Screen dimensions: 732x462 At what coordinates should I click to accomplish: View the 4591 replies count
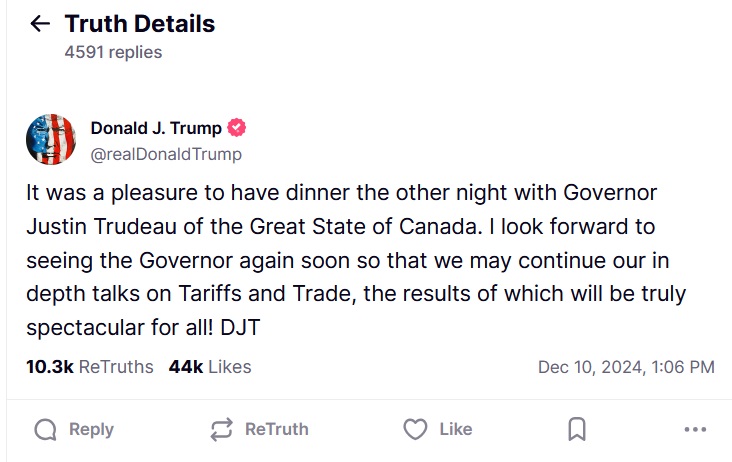[x=113, y=52]
